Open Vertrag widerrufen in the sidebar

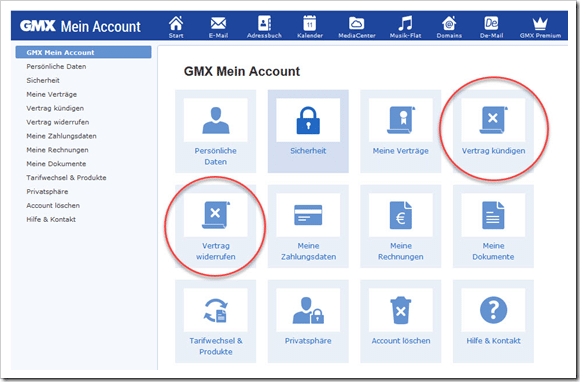click(58, 122)
